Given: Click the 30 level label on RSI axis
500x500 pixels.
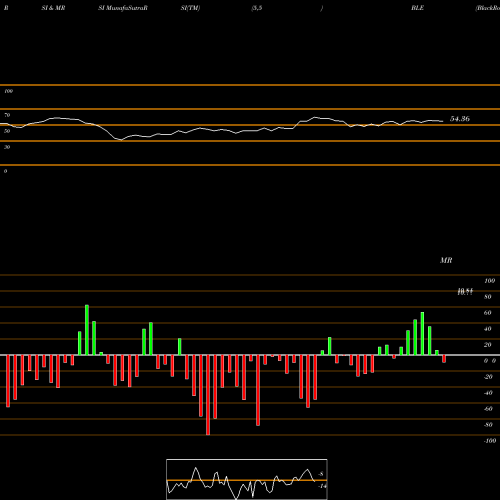Looking at the screenshot, I should [7, 147].
